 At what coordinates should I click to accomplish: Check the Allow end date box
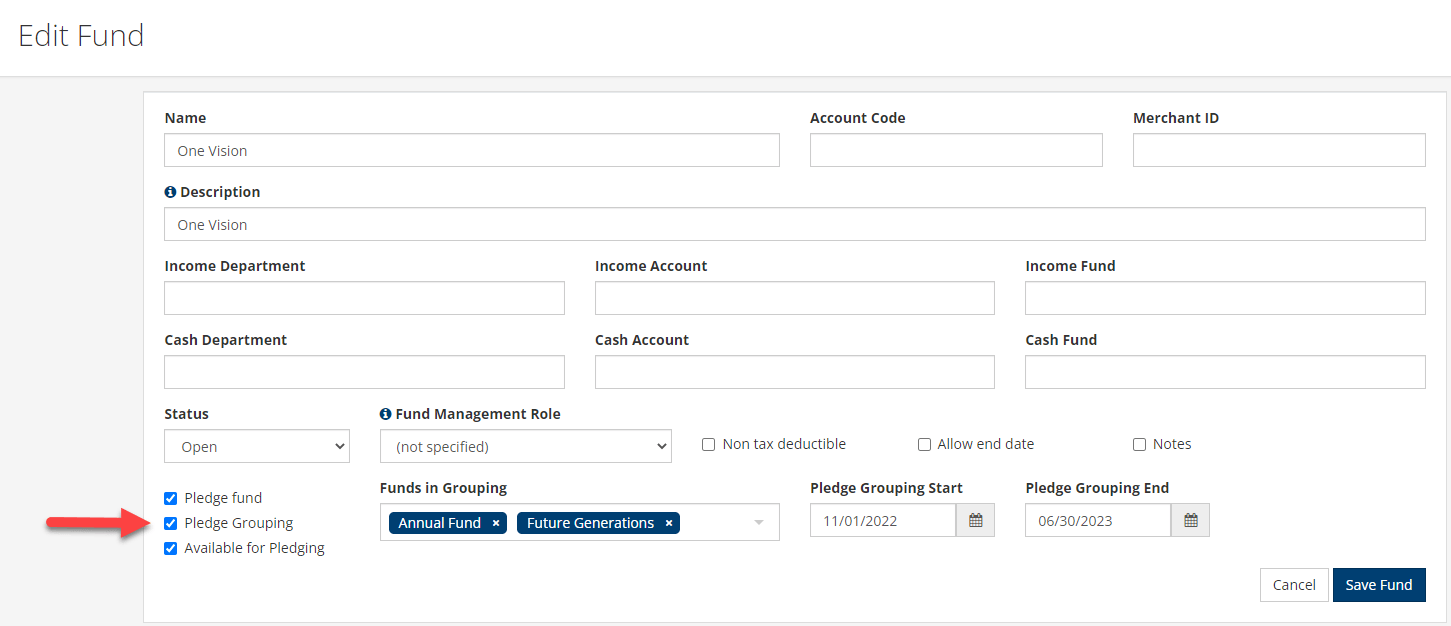pos(924,444)
